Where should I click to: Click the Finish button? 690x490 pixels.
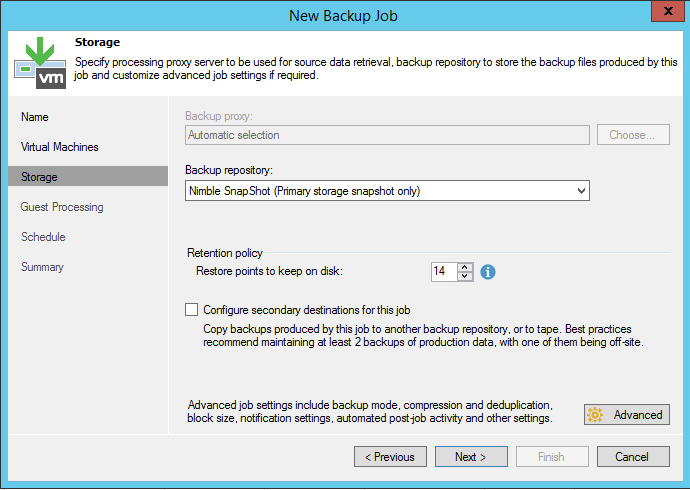(552, 457)
